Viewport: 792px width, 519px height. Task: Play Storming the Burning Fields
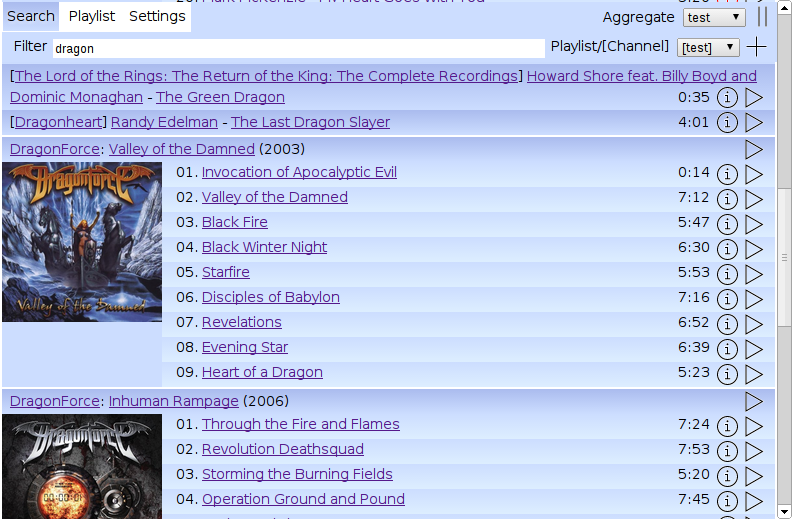754,476
